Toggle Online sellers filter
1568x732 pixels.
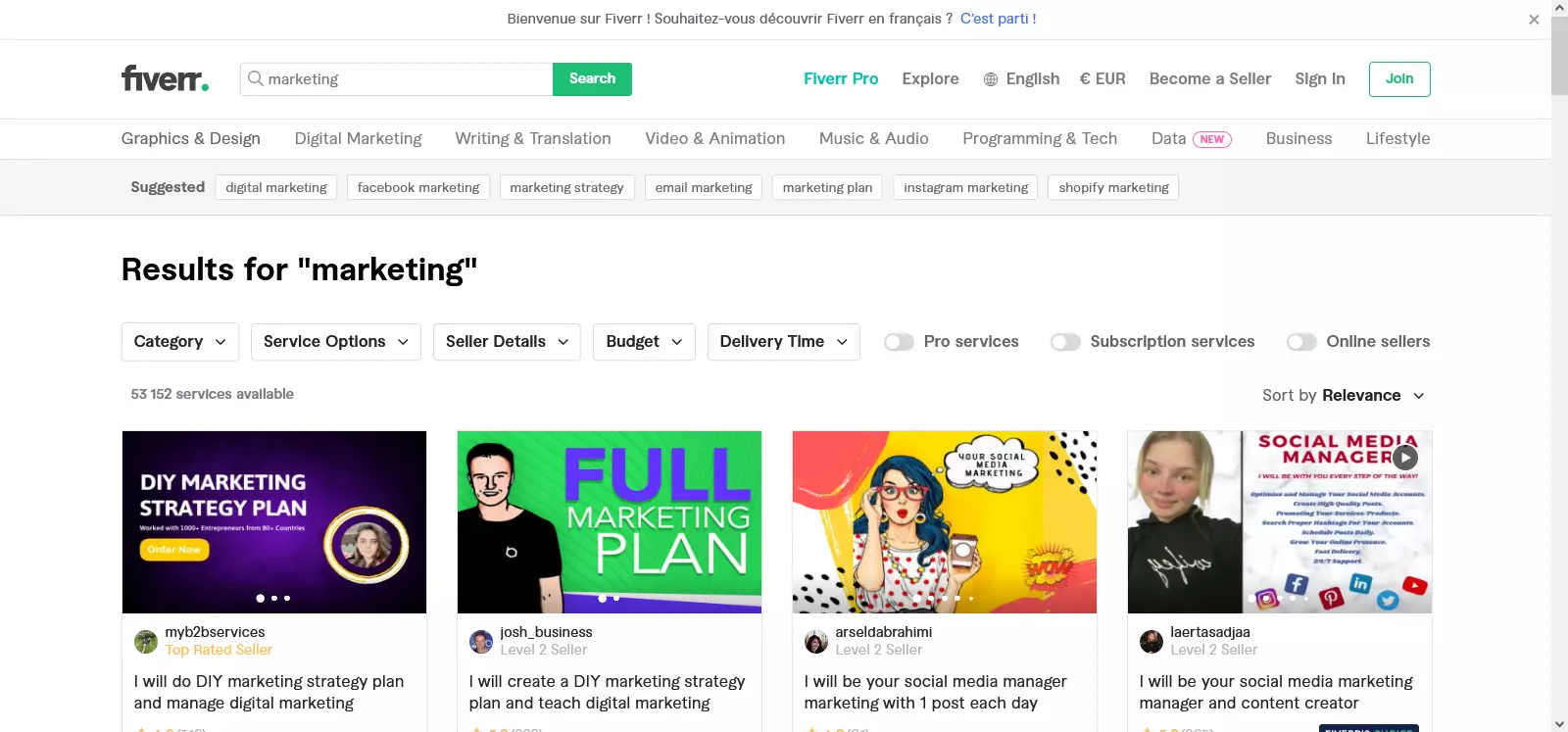click(1301, 342)
